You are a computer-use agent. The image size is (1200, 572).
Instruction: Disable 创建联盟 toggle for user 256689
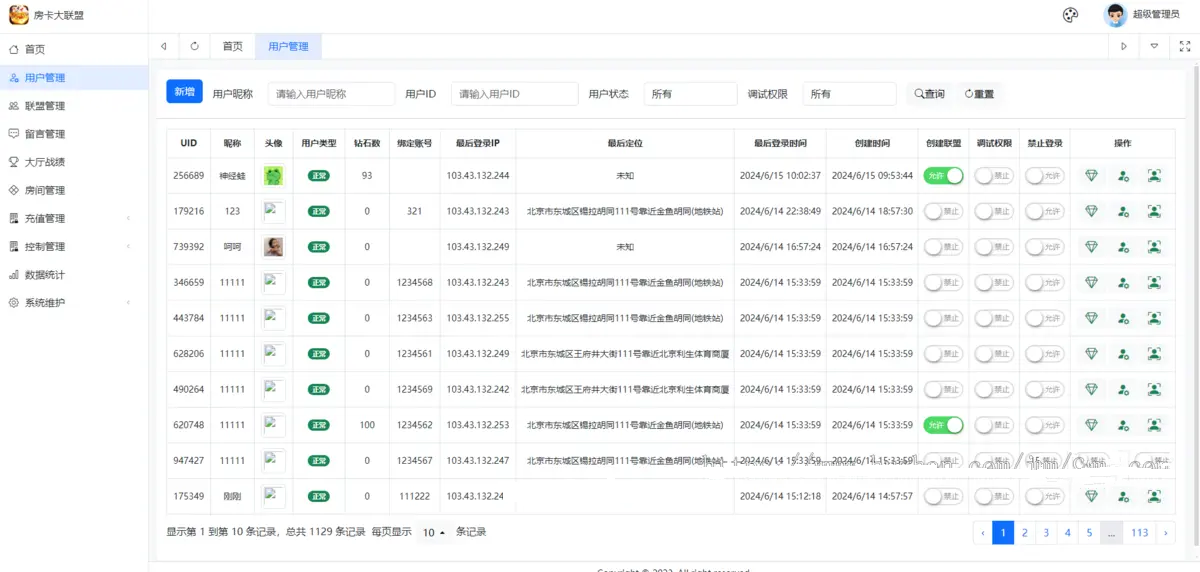click(943, 176)
